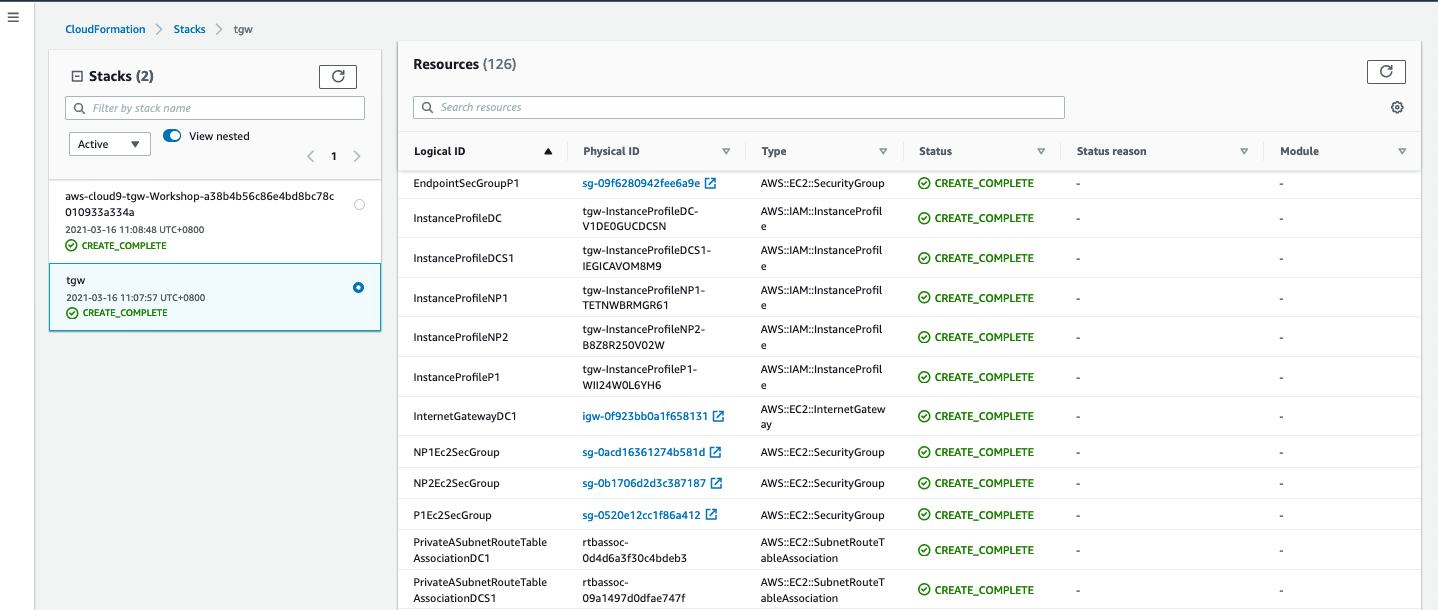Open security group sg-0acd16361274b581d link

coord(643,452)
